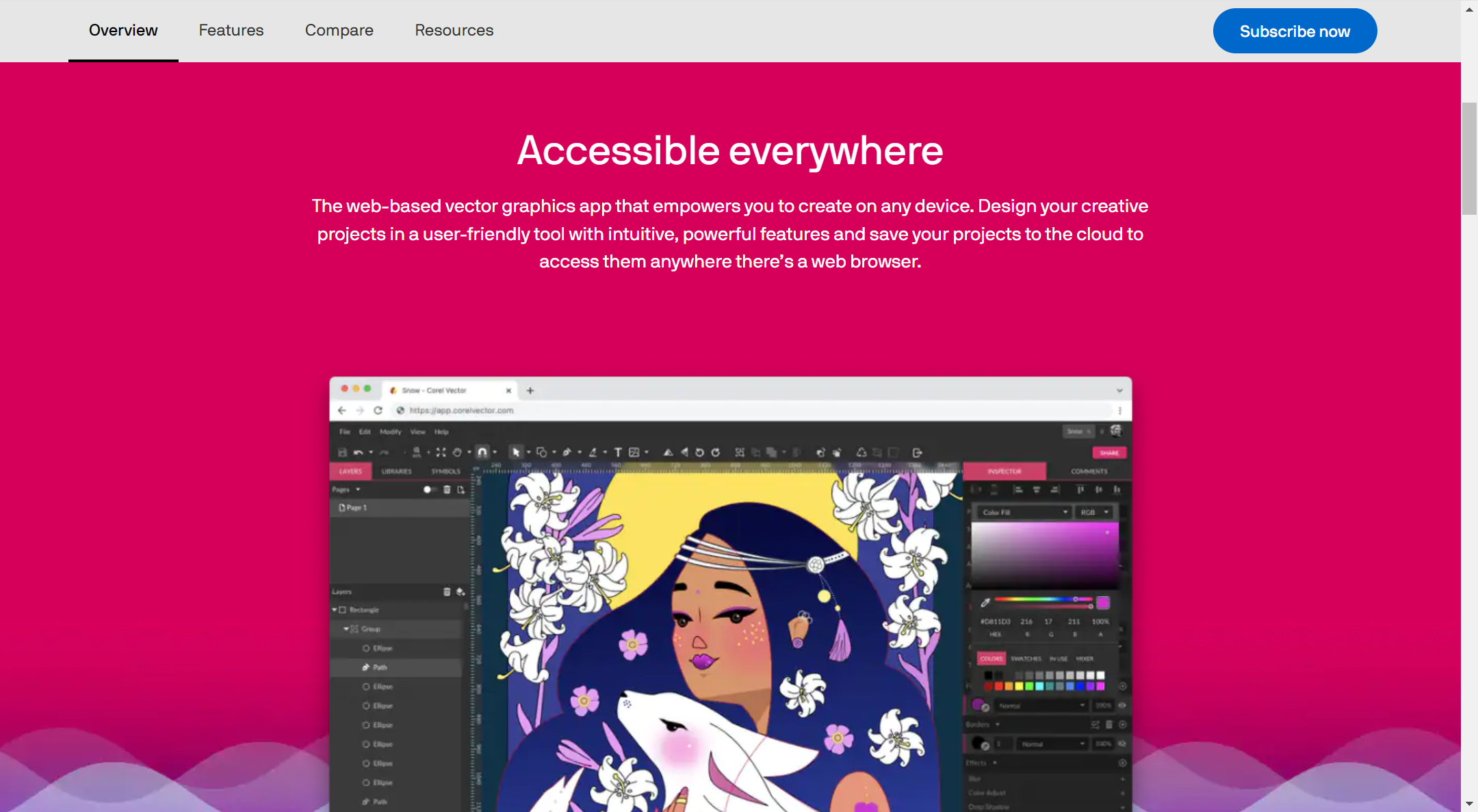Image resolution: width=1478 pixels, height=812 pixels.
Task: Open the fill blend mode Normal dropdown
Action: (x=1041, y=705)
